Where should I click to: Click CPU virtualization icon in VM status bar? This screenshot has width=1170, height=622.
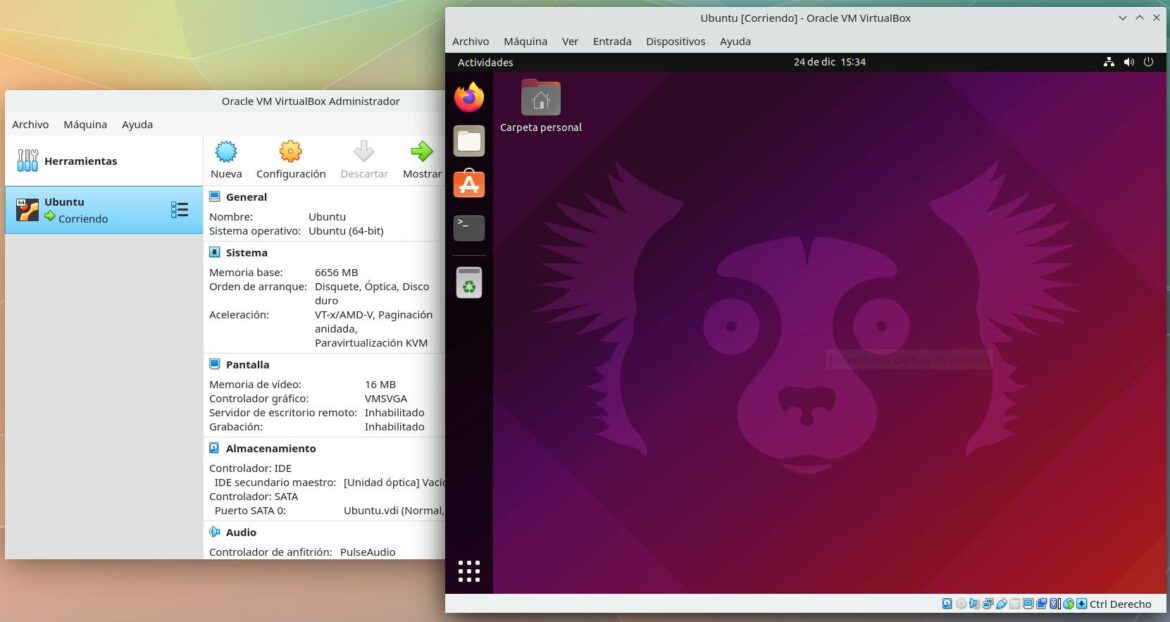click(1055, 604)
